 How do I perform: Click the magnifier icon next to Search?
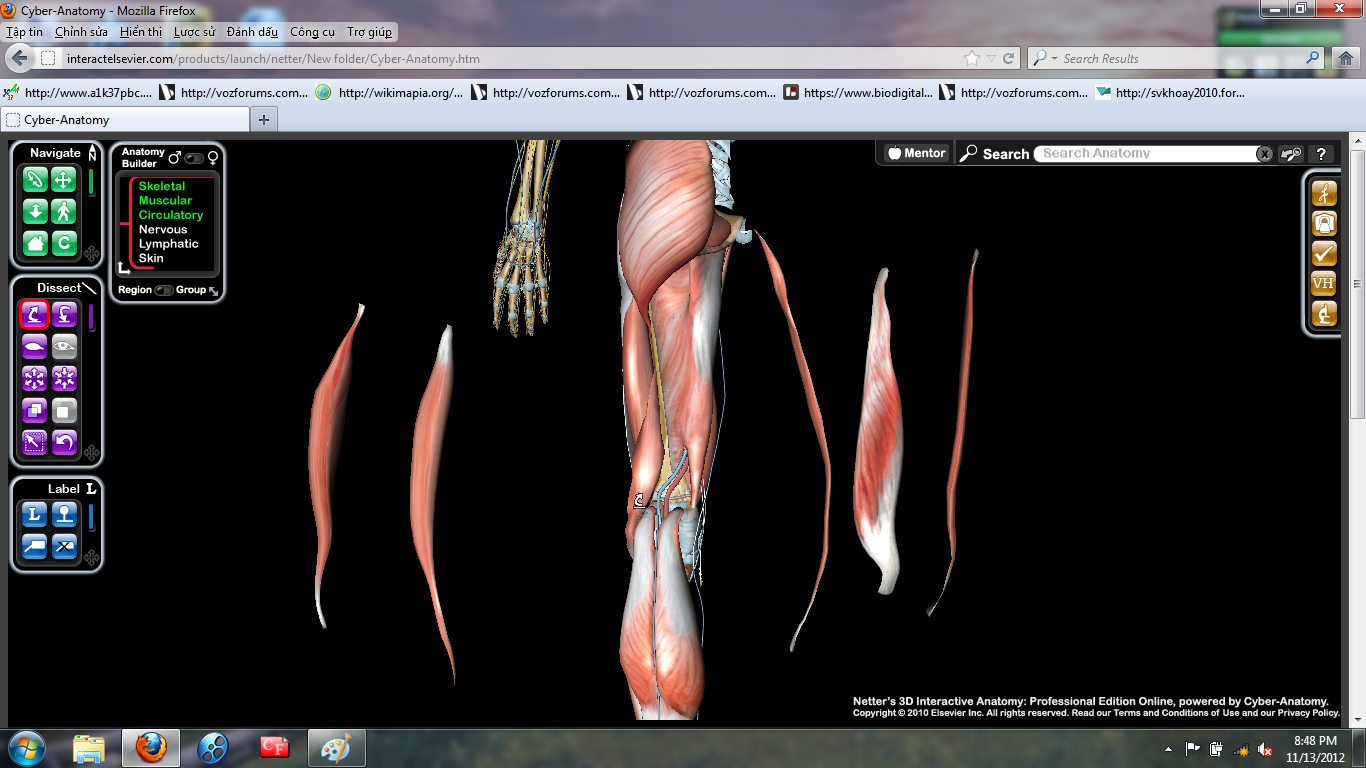[x=968, y=154]
